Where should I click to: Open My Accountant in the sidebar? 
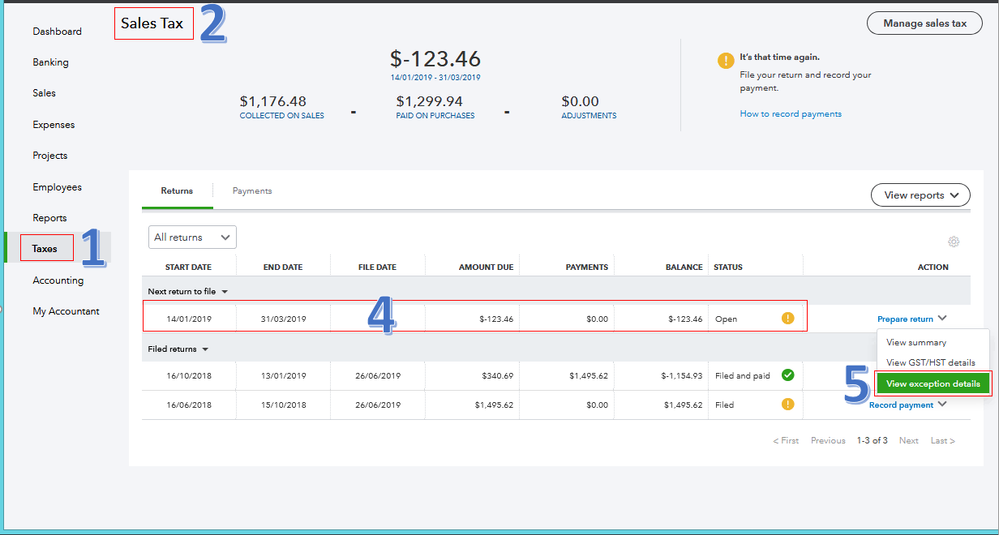click(66, 311)
